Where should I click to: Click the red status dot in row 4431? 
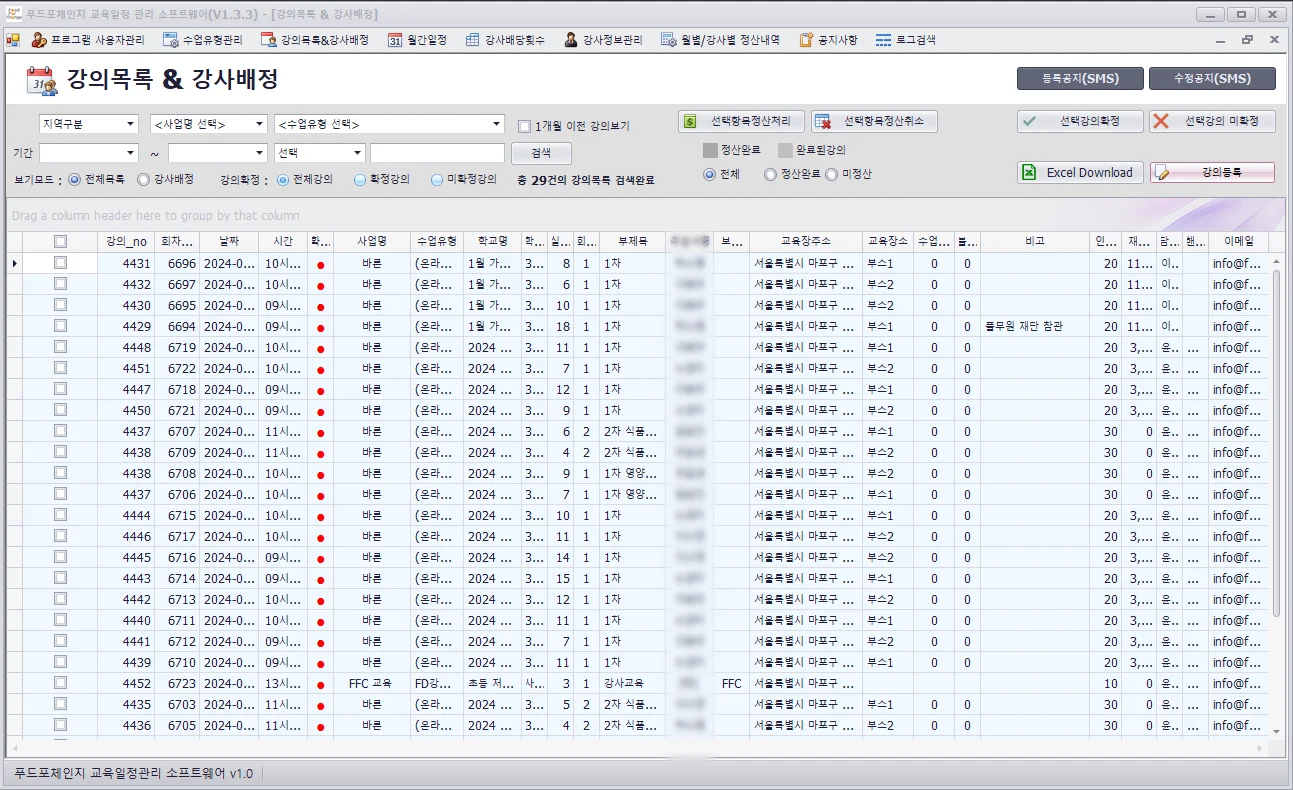pos(320,264)
